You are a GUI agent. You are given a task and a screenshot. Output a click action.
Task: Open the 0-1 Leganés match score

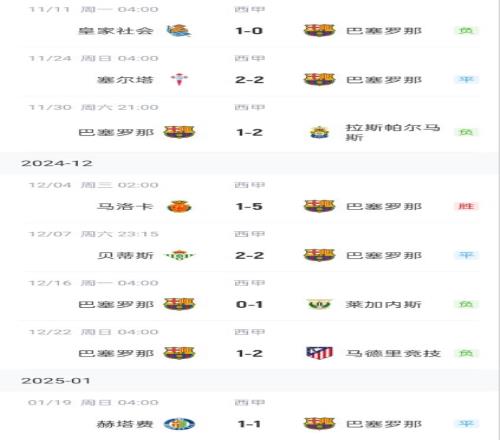[249, 304]
